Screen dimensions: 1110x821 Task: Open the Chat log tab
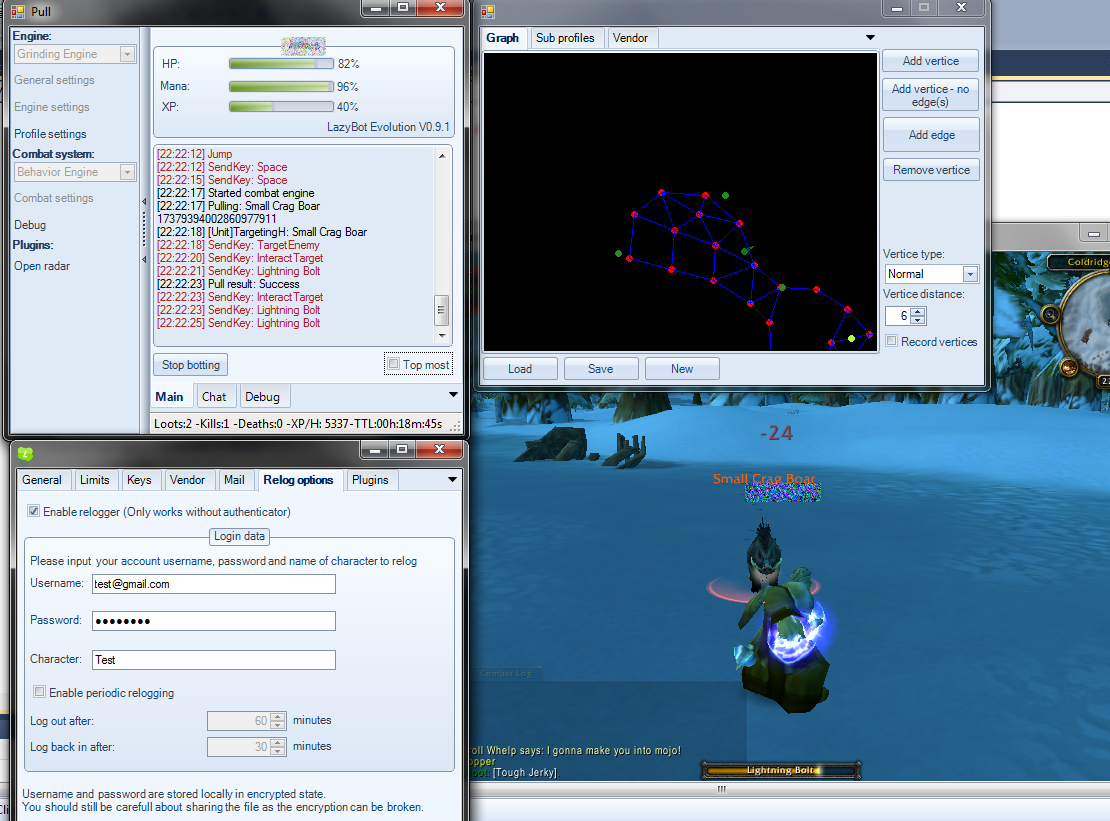click(214, 397)
